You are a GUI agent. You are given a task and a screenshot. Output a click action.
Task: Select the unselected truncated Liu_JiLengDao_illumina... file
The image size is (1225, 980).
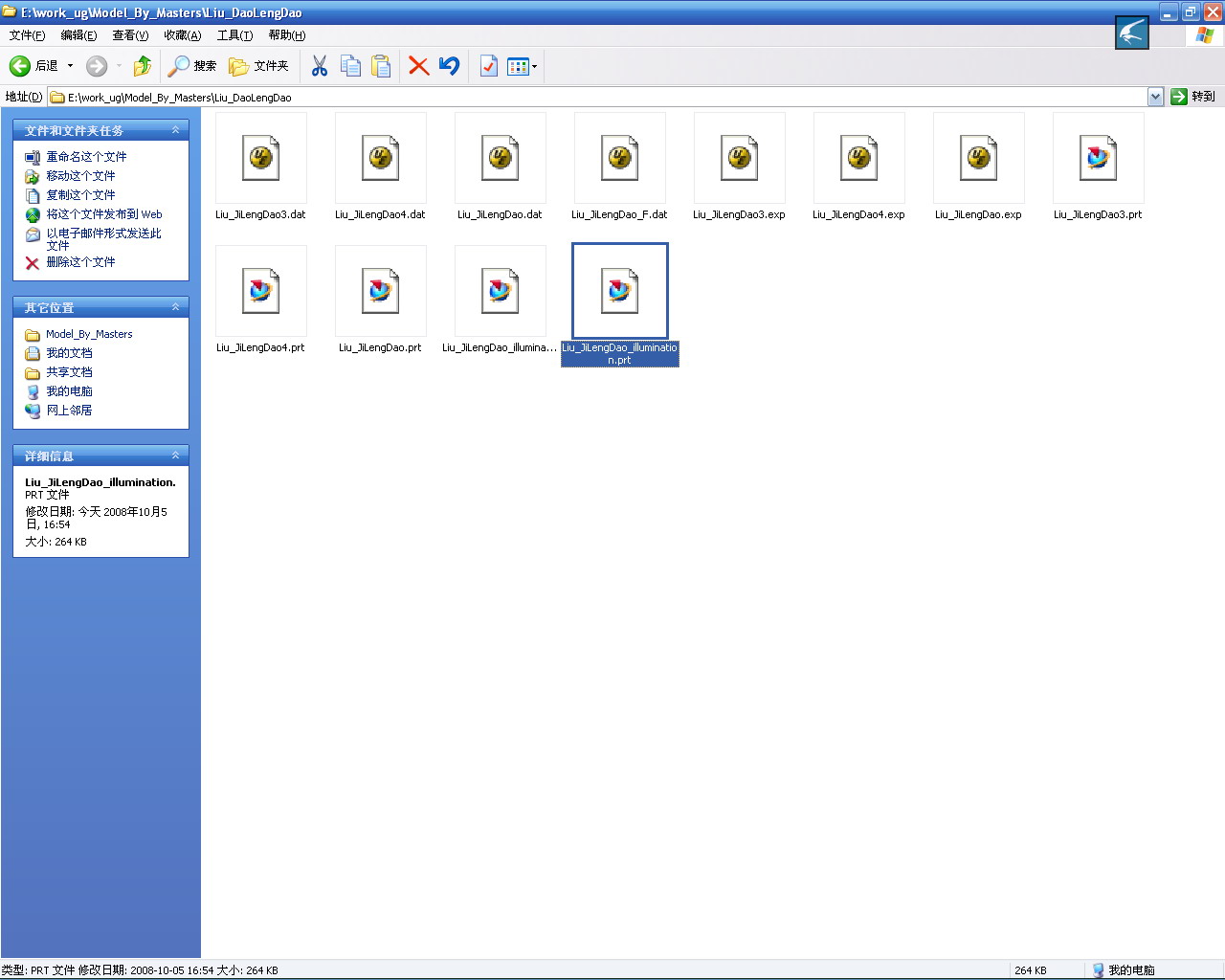(501, 291)
